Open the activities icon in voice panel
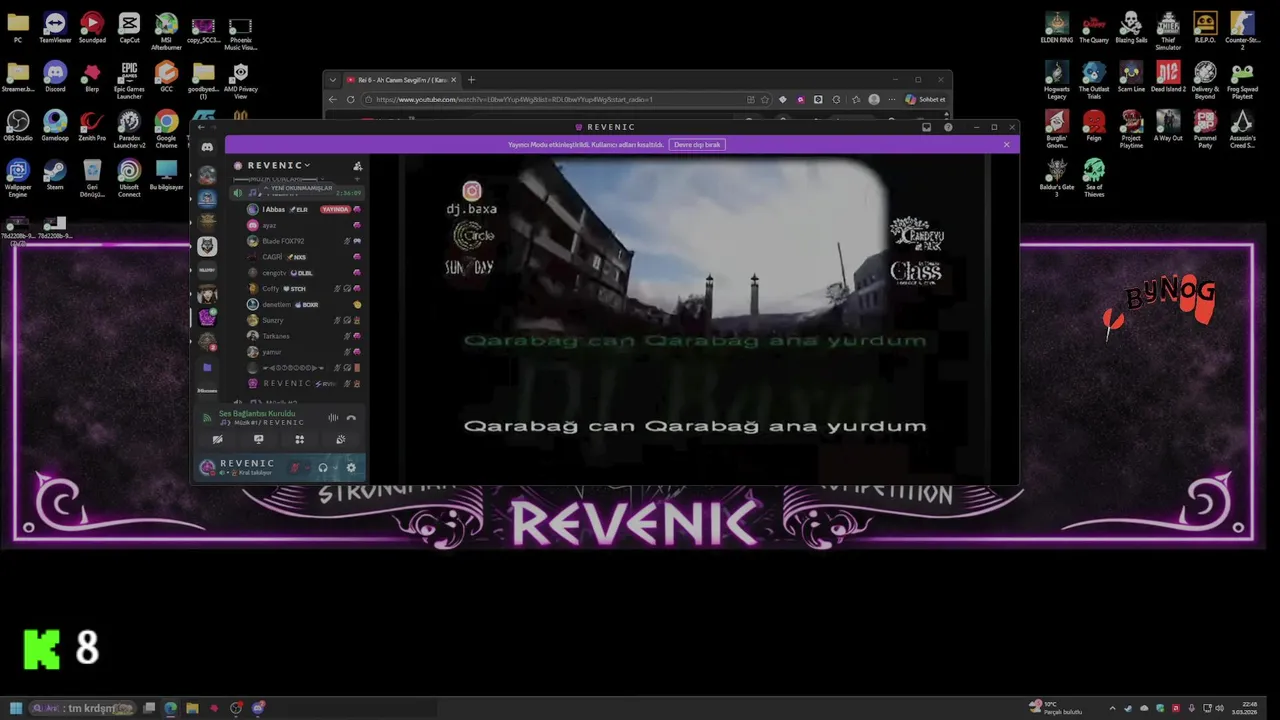 coord(299,439)
